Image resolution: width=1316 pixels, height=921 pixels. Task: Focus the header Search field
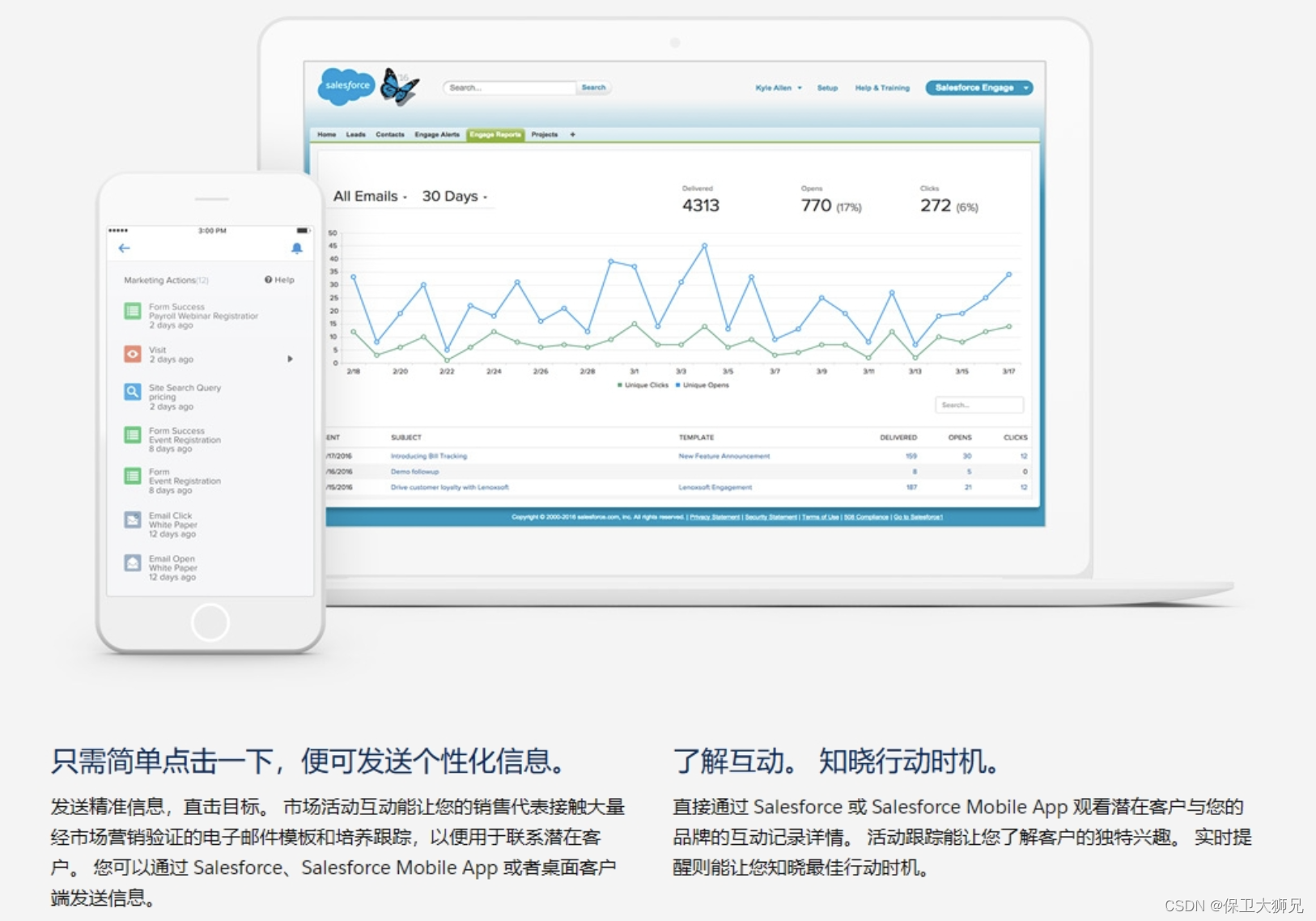(x=510, y=87)
